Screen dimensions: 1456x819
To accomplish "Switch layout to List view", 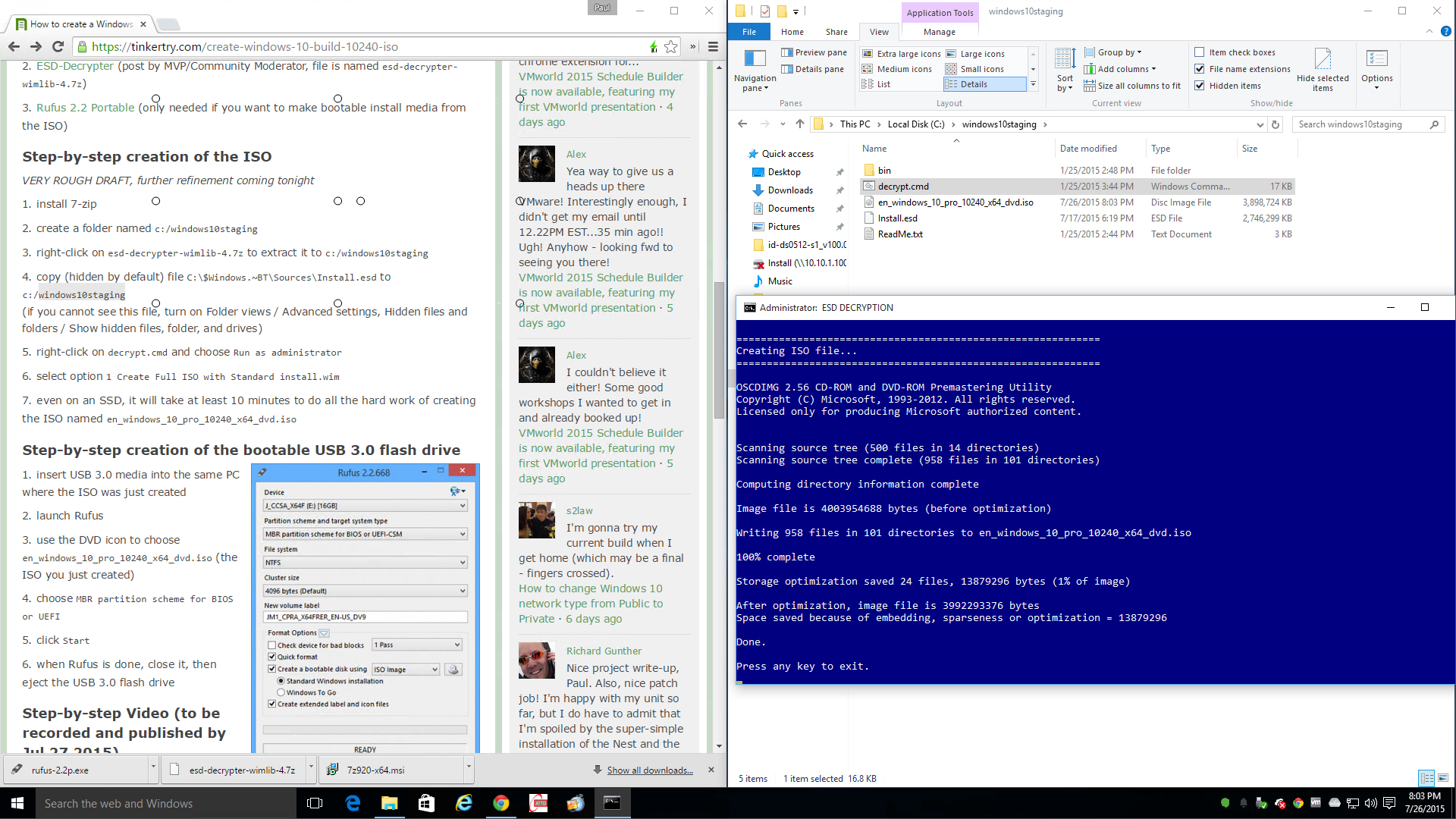I will [877, 84].
